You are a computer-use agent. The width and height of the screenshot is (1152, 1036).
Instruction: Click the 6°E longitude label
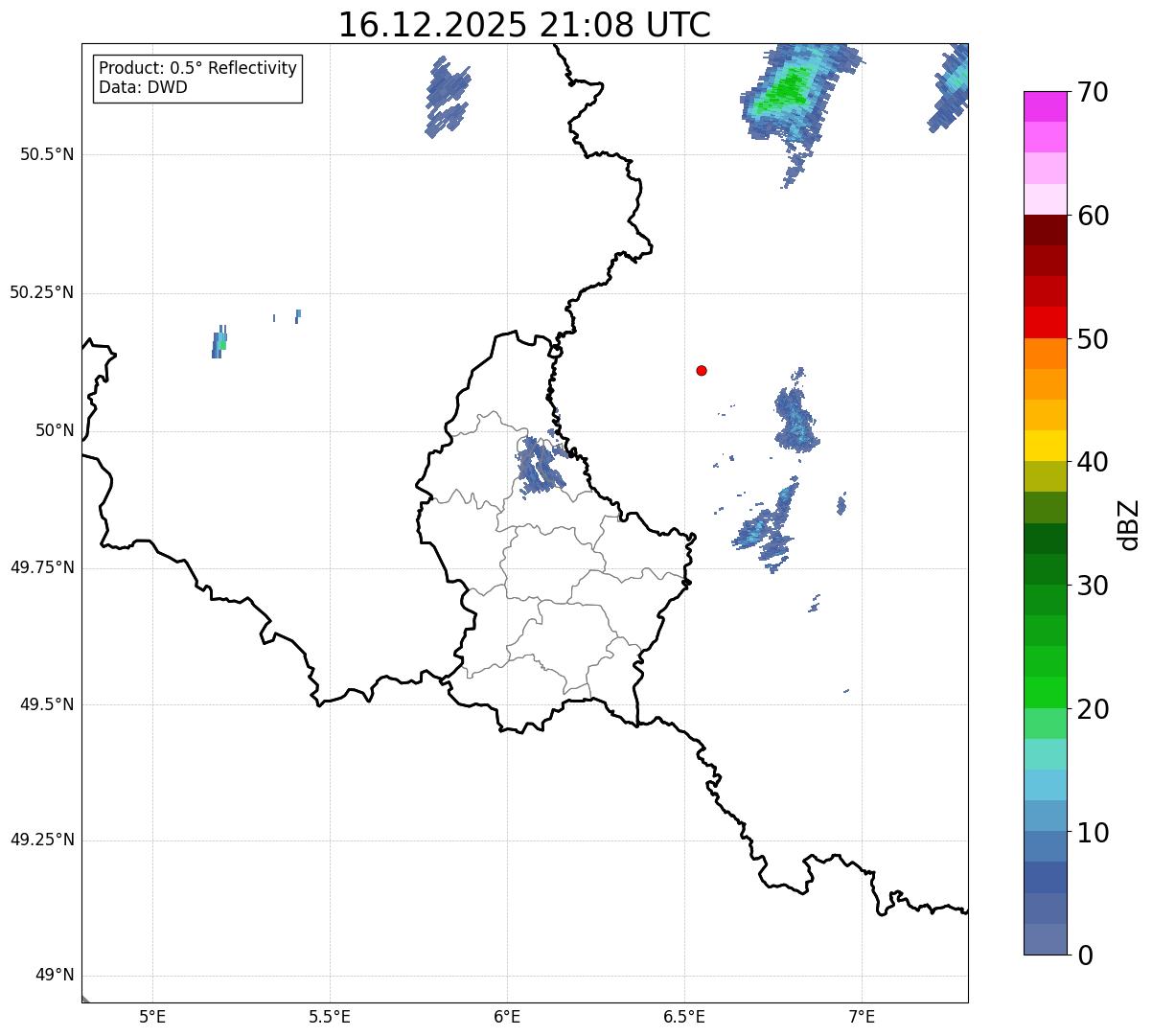(x=507, y=1016)
